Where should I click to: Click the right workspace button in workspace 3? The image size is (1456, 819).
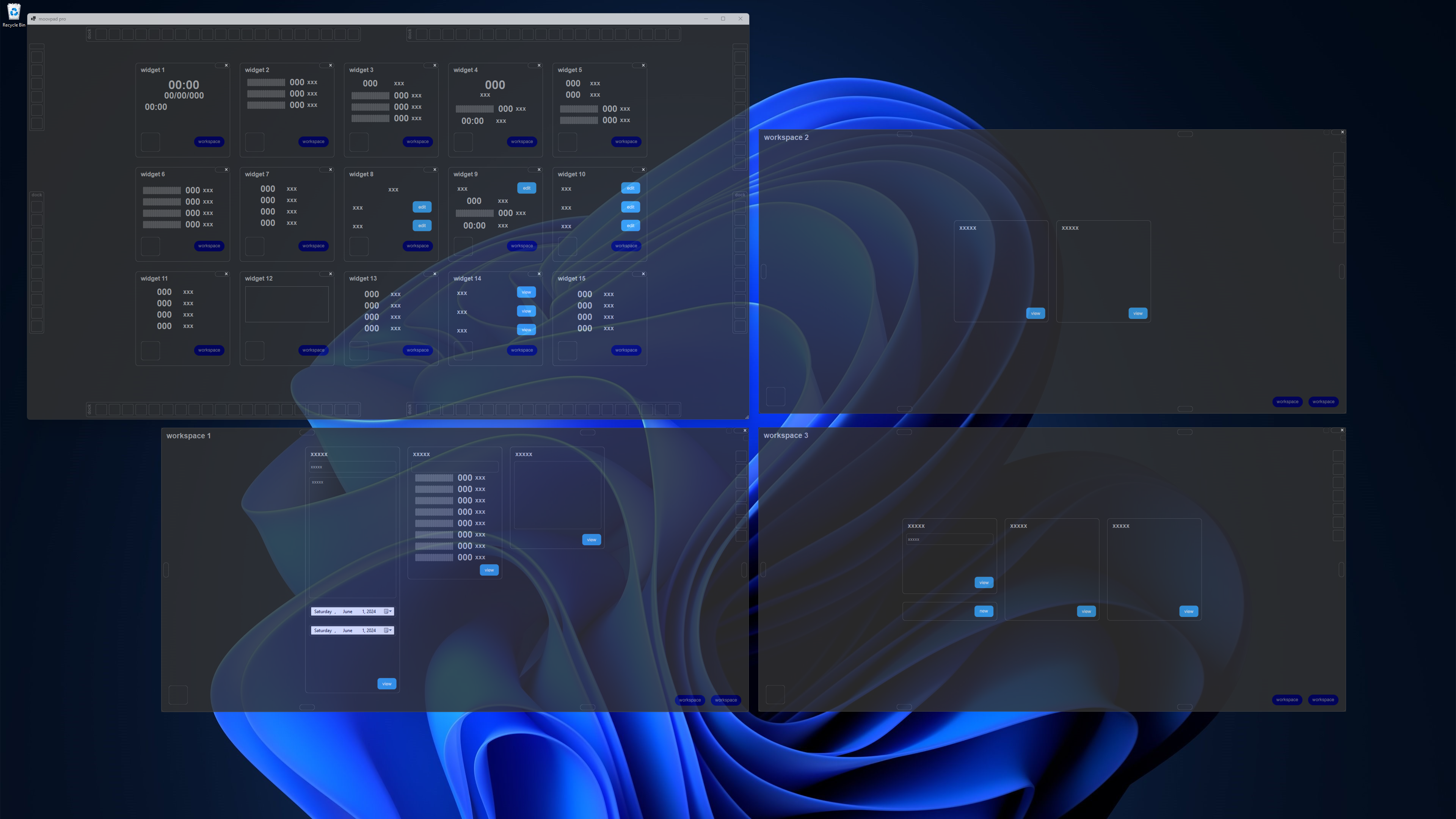click(1323, 700)
